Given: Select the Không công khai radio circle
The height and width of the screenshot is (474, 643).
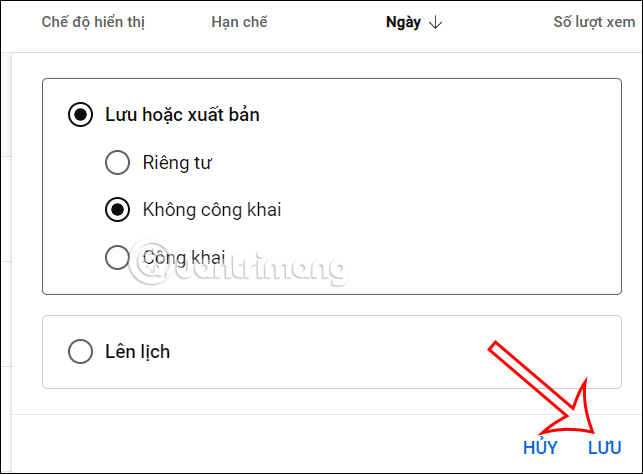Looking at the screenshot, I should [117, 210].
